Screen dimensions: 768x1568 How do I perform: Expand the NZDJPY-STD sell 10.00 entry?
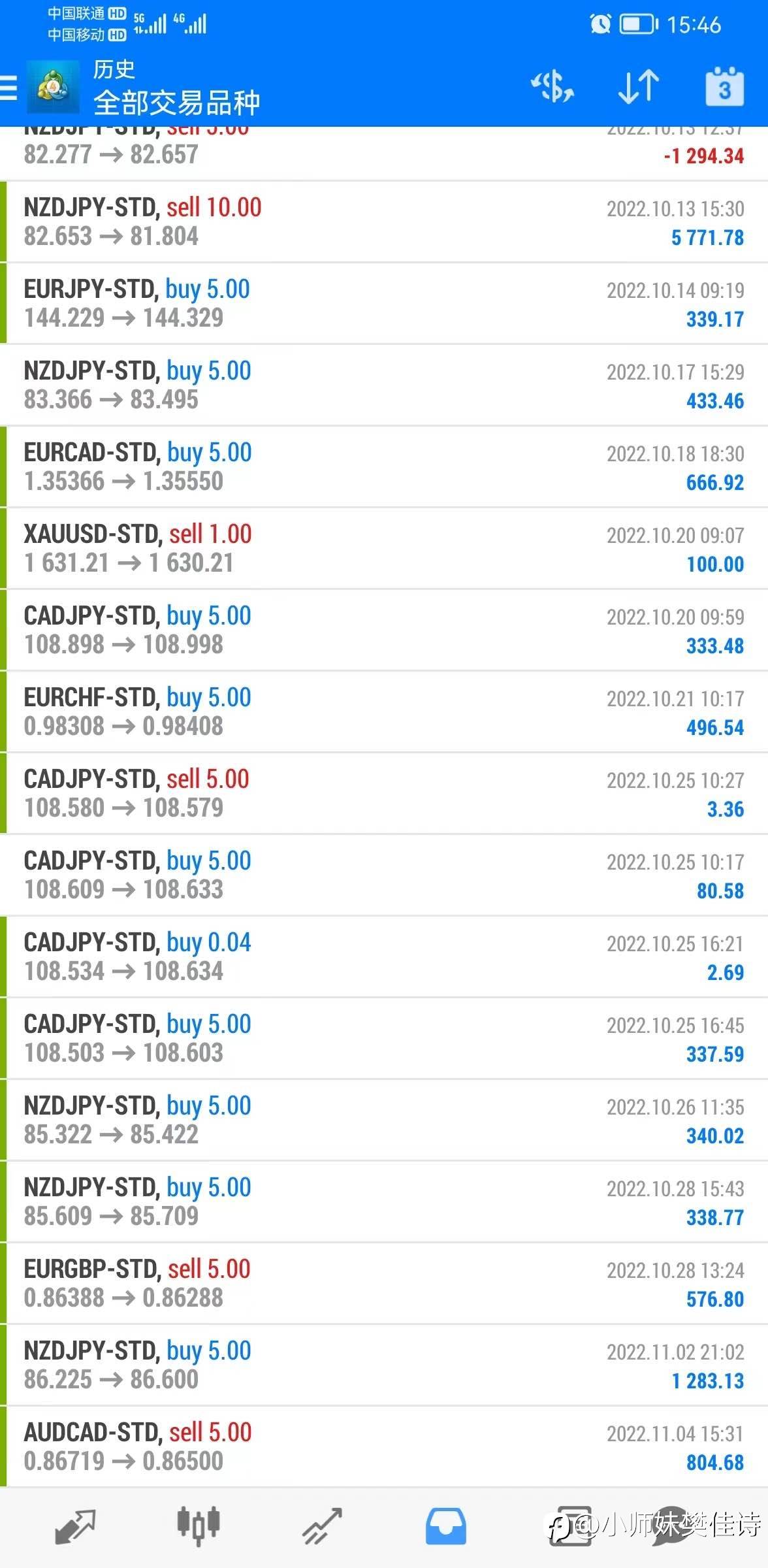tap(384, 222)
